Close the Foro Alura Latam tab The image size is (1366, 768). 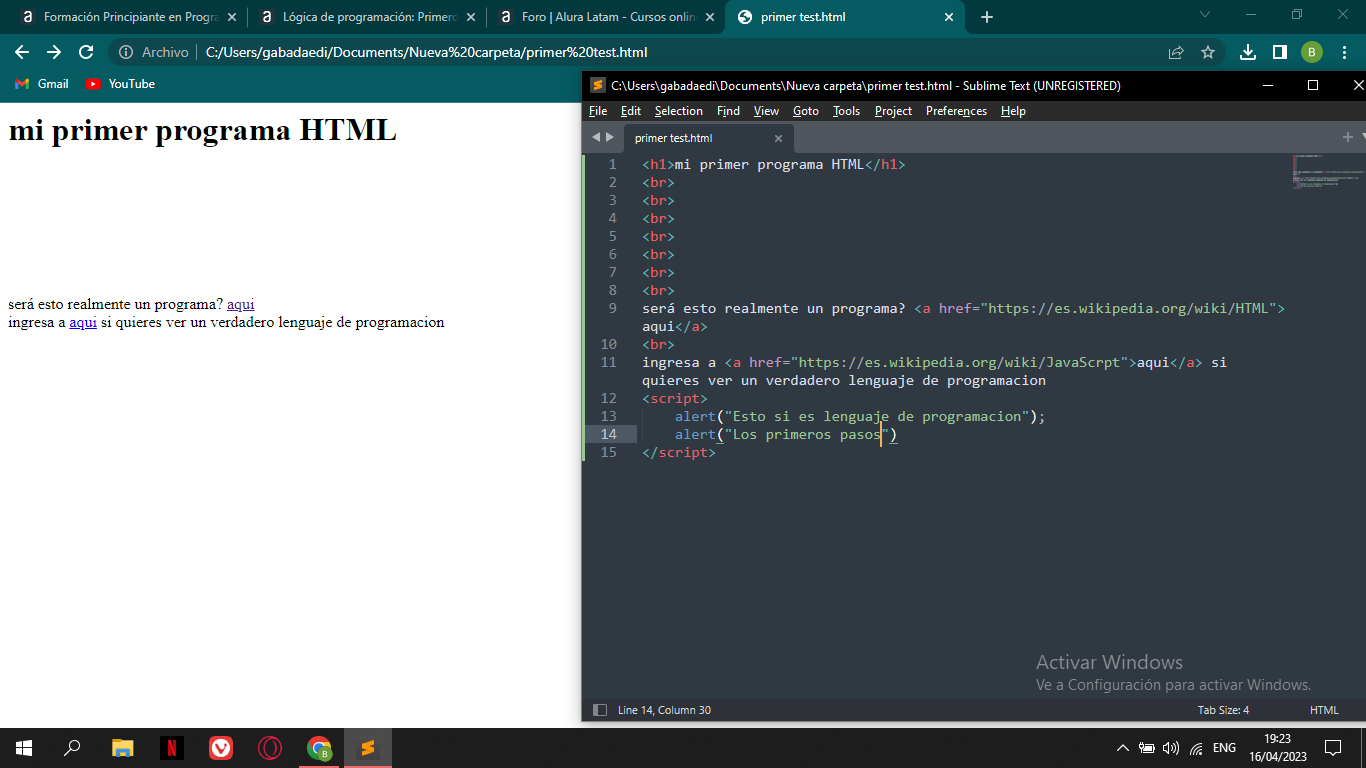(x=710, y=17)
